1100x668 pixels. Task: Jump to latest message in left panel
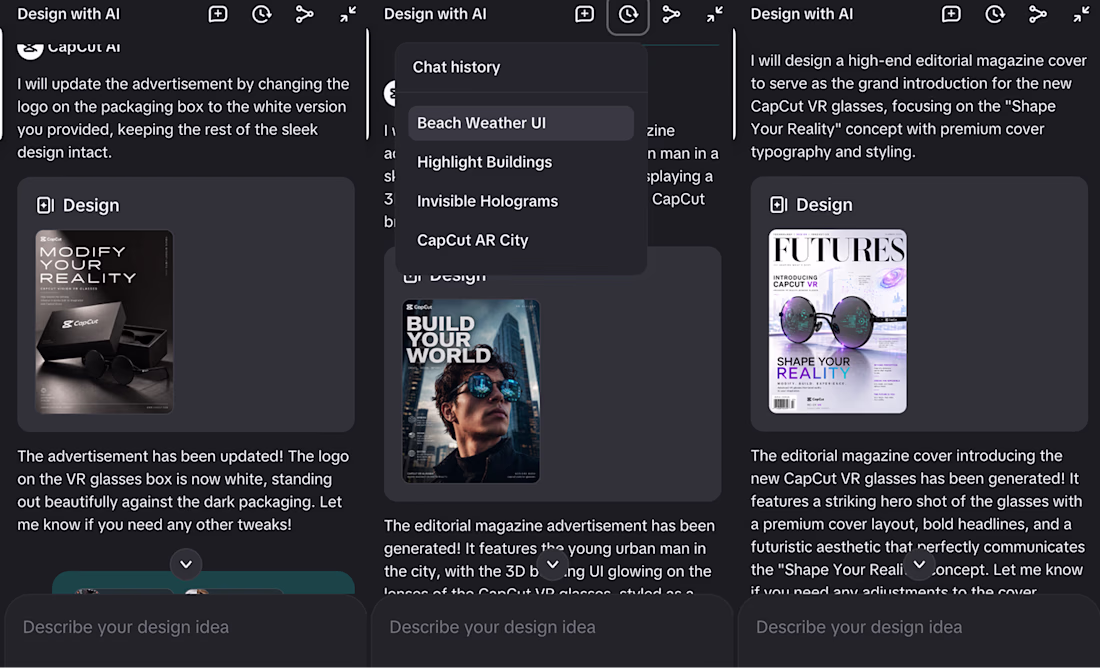click(186, 564)
